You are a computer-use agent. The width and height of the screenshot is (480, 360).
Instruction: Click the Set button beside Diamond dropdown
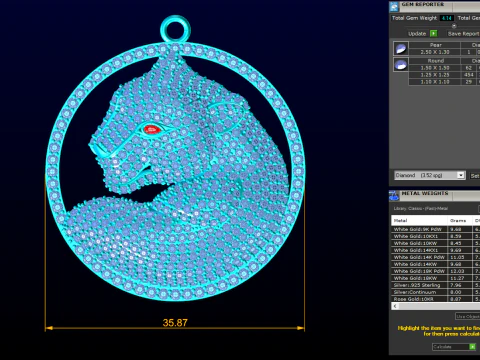click(475, 176)
